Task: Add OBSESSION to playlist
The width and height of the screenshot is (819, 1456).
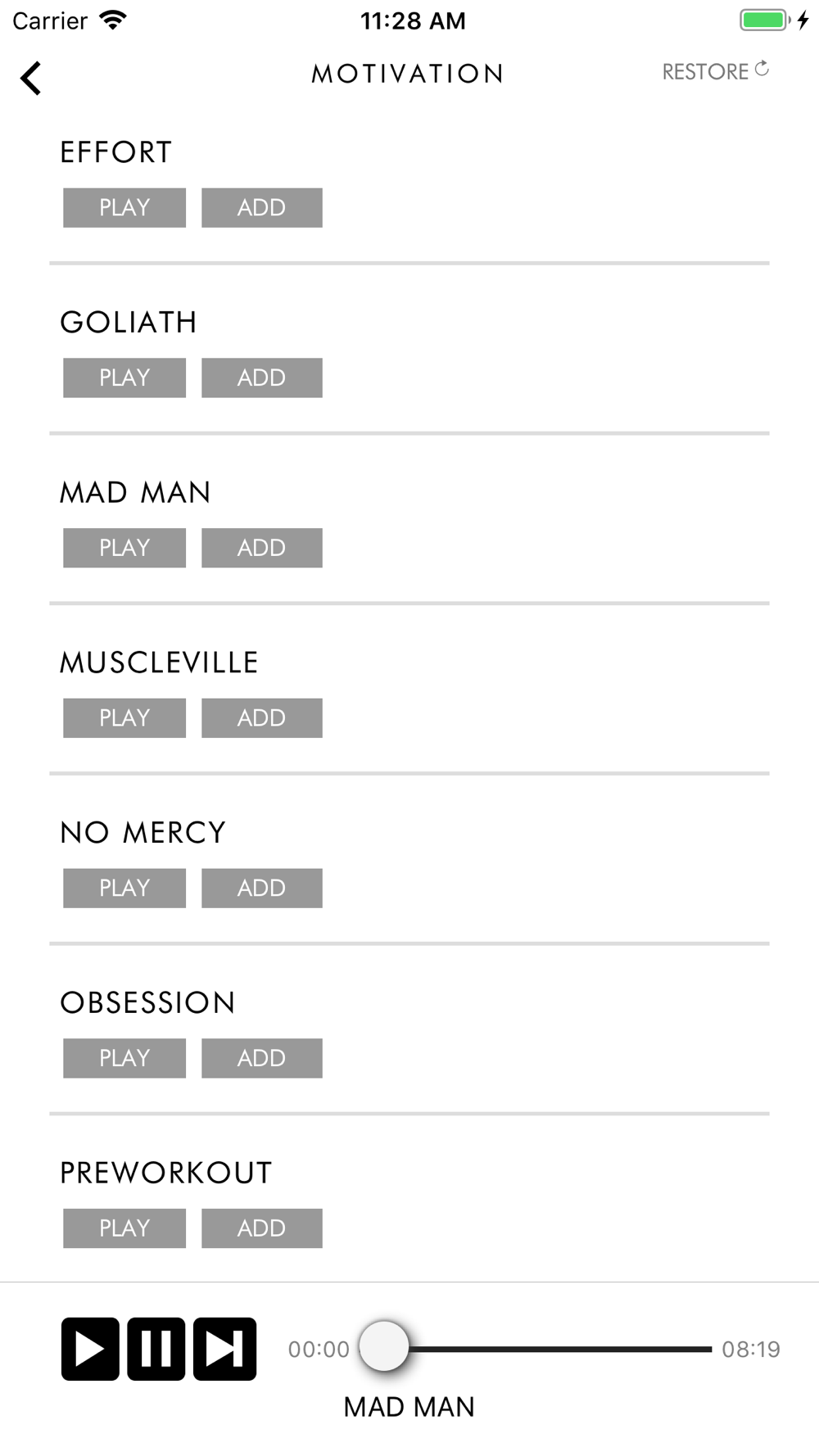Action: [x=262, y=1058]
